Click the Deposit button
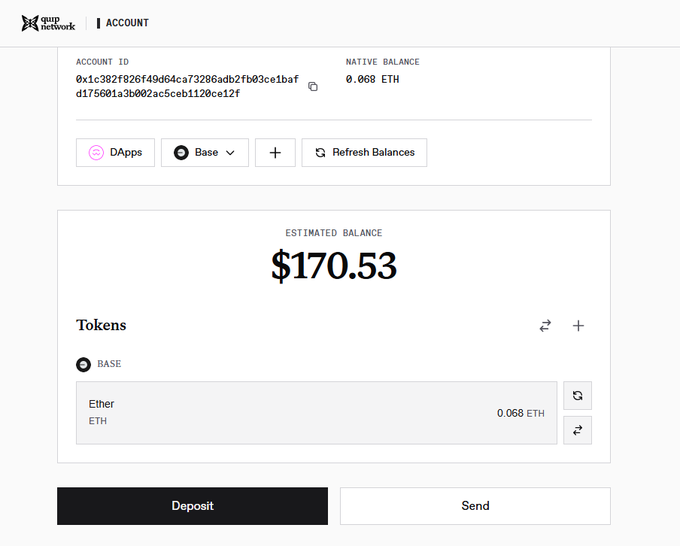This screenshot has height=546, width=680. point(193,506)
